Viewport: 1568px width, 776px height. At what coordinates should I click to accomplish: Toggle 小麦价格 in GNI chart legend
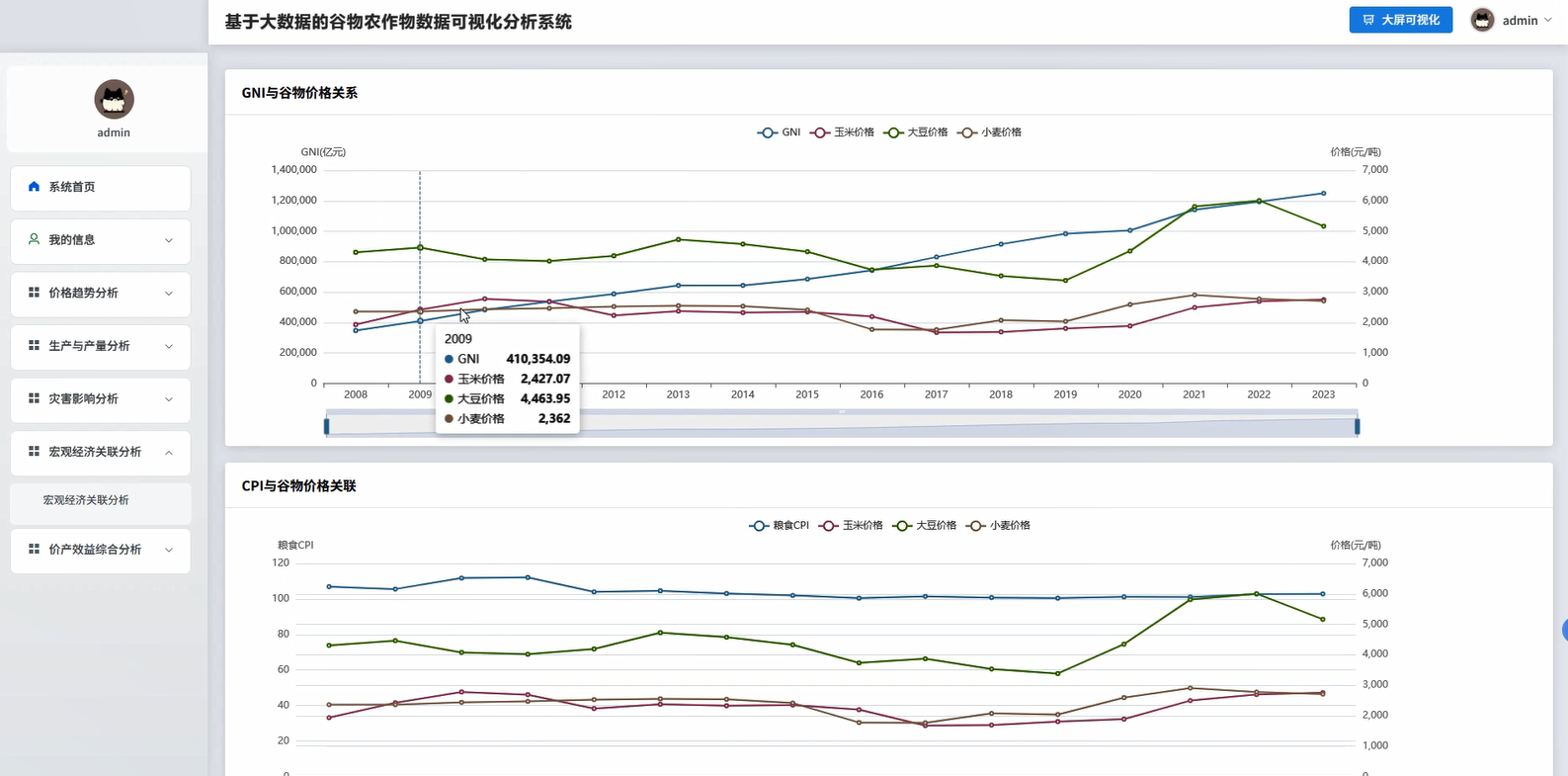pos(989,132)
